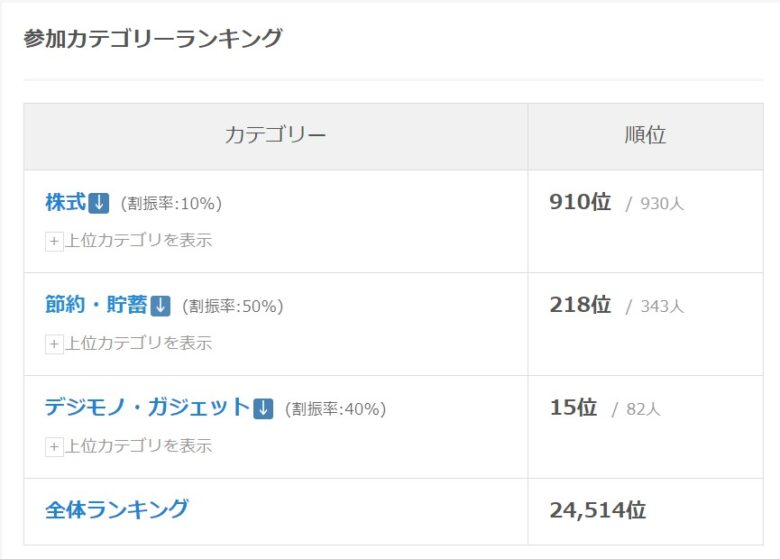Click the down-arrow icon beside 株式
Image resolution: width=780 pixels, height=559 pixels.
pyautogui.click(x=99, y=203)
